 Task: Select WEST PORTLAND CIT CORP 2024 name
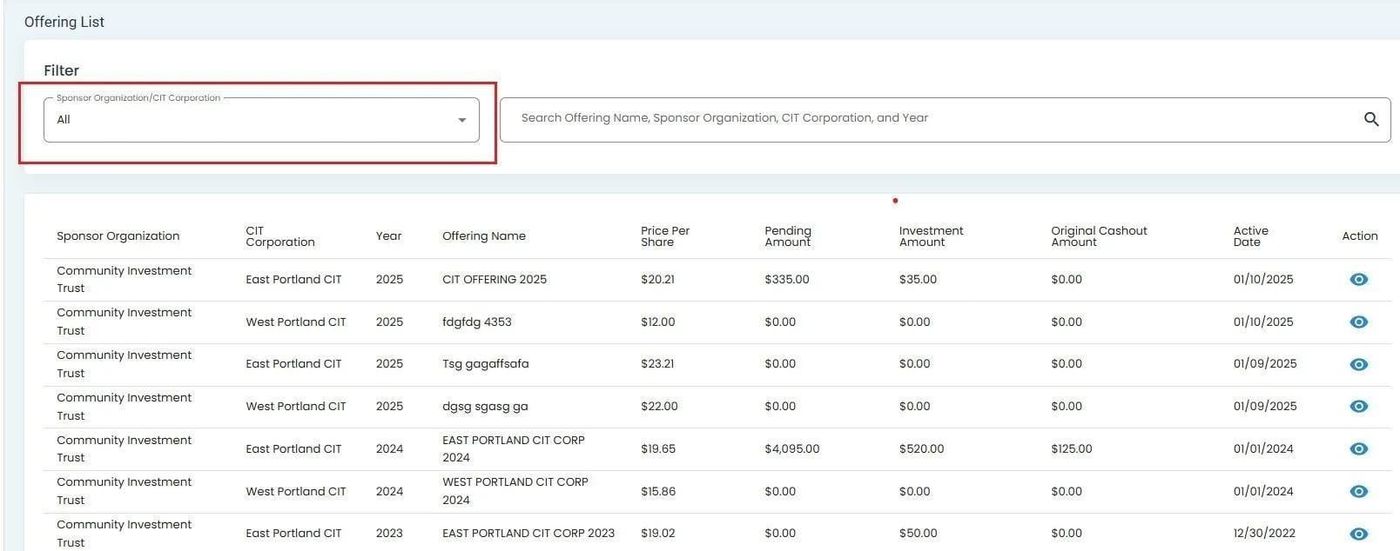516,491
